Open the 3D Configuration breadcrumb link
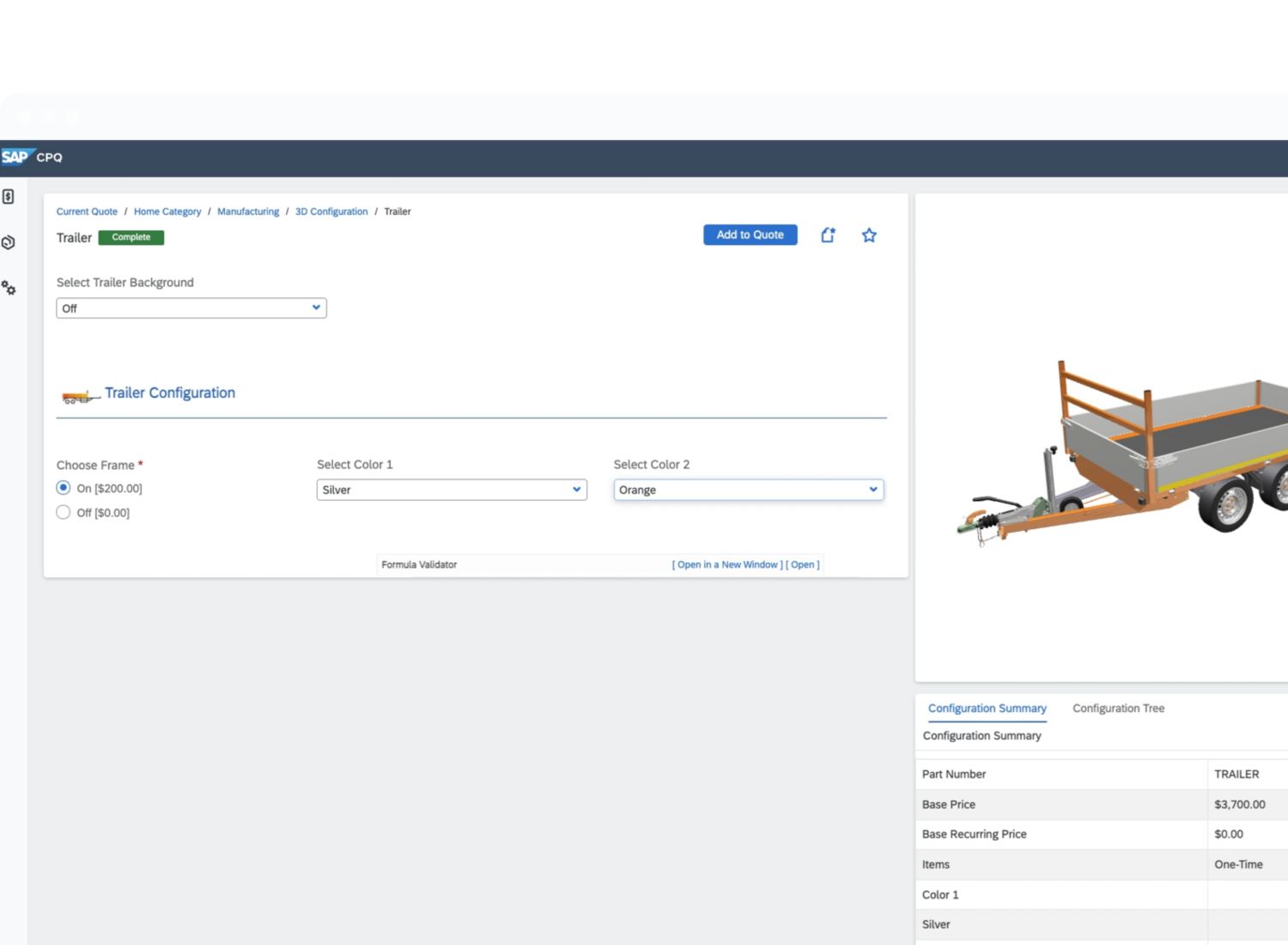1288x945 pixels. click(331, 211)
